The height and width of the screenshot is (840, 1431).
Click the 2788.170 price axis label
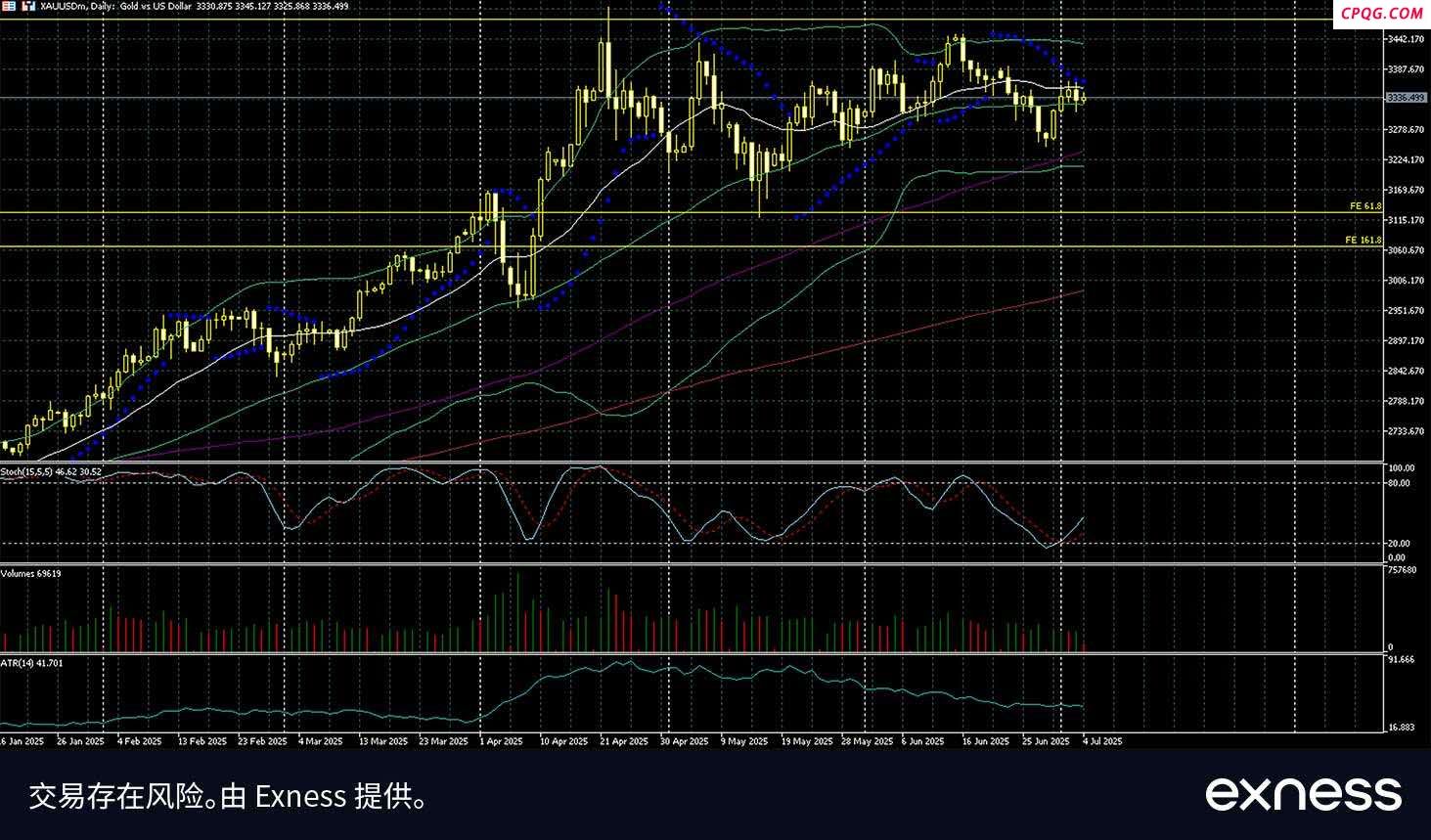[x=1406, y=401]
